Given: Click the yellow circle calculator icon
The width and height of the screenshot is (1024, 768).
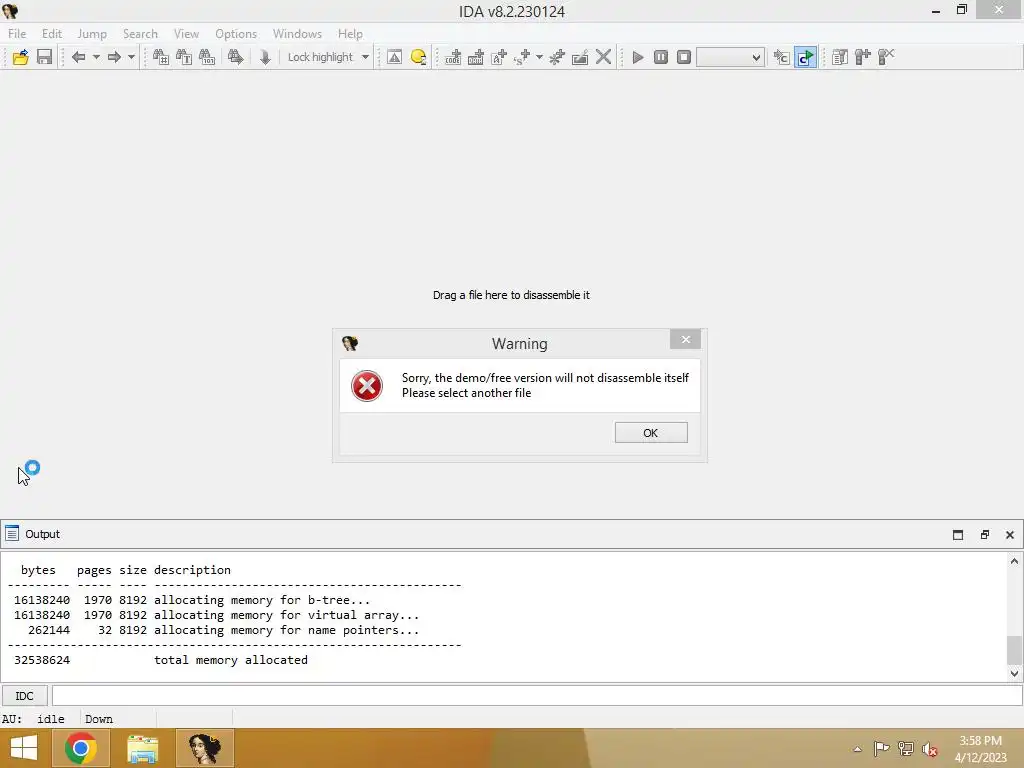Looking at the screenshot, I should click(x=418, y=57).
